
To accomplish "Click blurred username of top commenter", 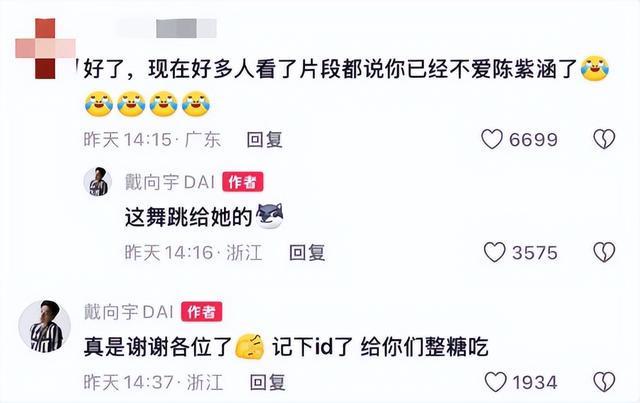I will click(167, 28).
